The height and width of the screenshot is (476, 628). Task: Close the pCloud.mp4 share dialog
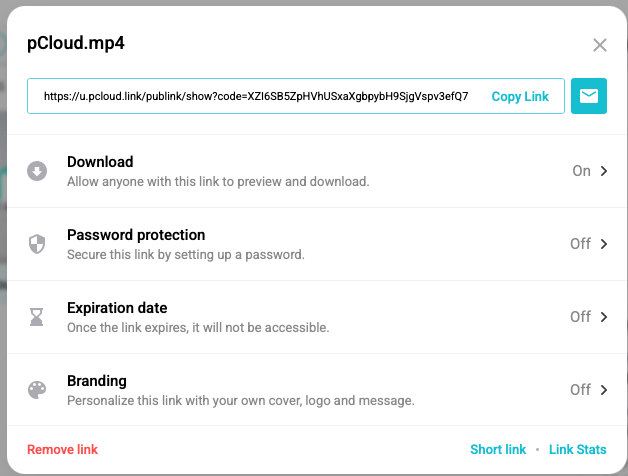pos(600,45)
